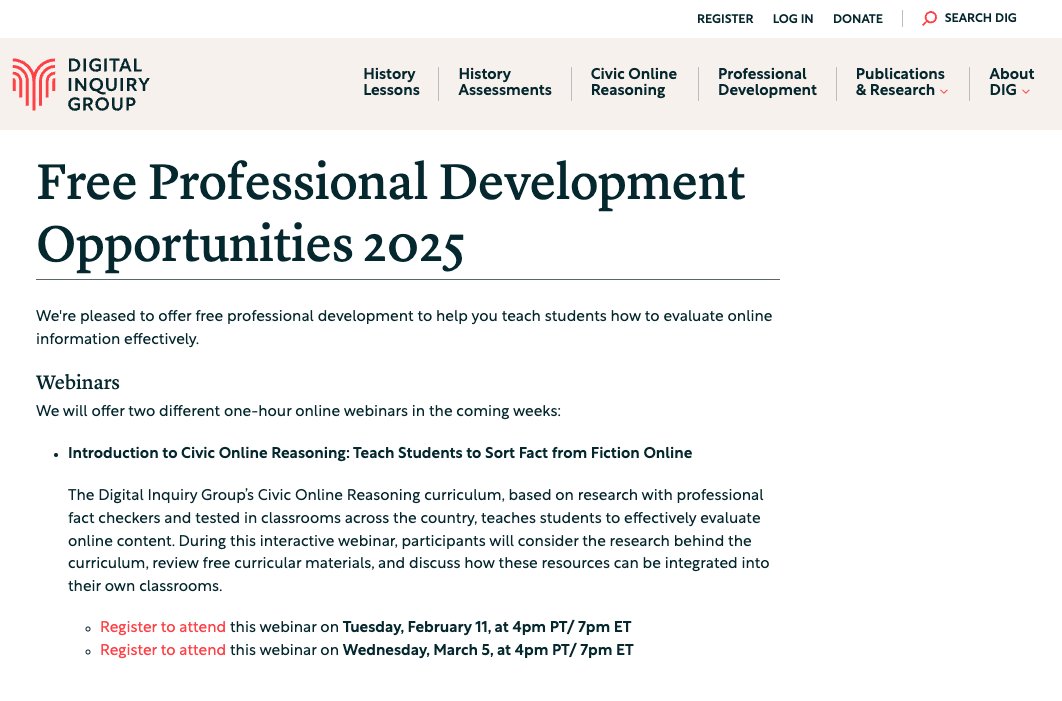This screenshot has height=701, width=1062.
Task: Click the REGISTER link at top
Action: pyautogui.click(x=725, y=19)
